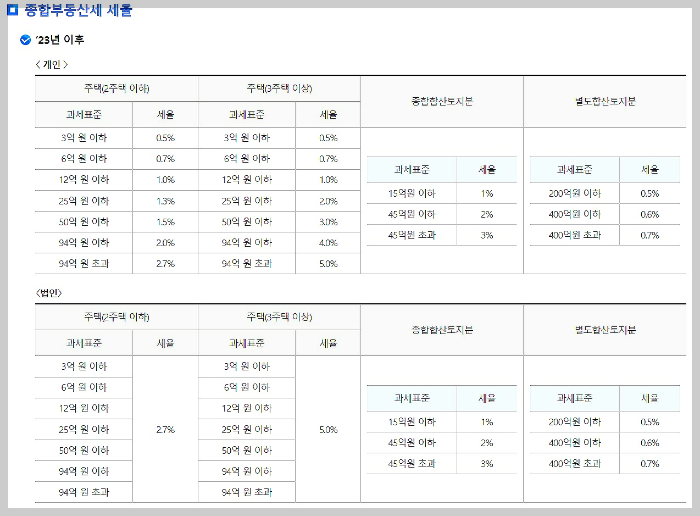Click the '23년 이후 subheading text

(x=60, y=40)
